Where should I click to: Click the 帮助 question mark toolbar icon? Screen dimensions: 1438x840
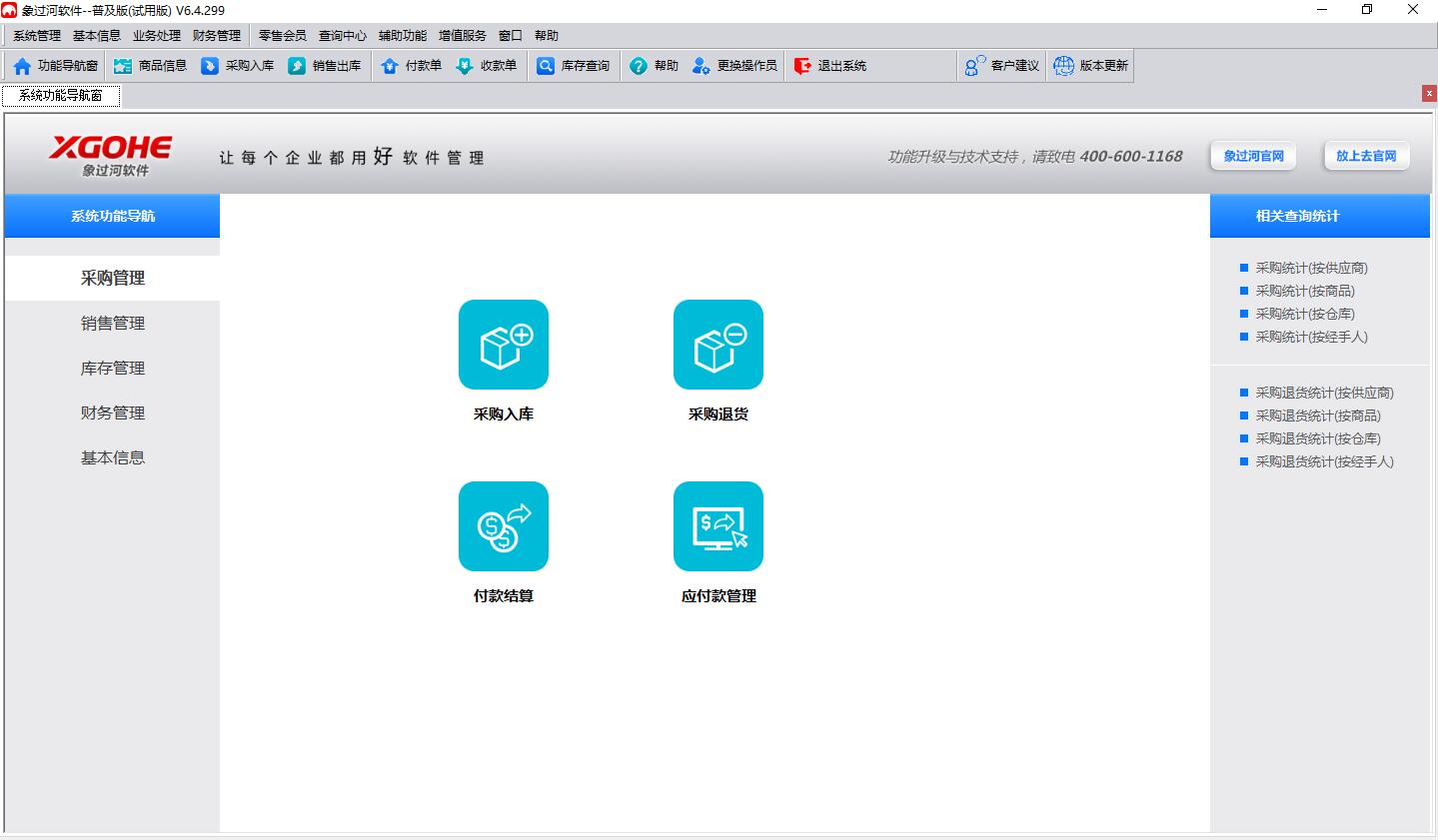tap(639, 66)
